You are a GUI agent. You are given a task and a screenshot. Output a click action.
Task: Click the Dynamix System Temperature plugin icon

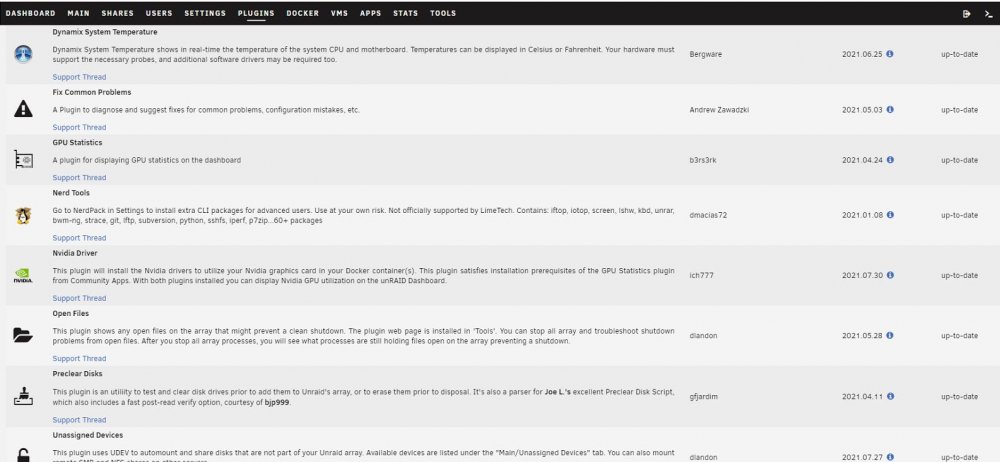pos(23,54)
